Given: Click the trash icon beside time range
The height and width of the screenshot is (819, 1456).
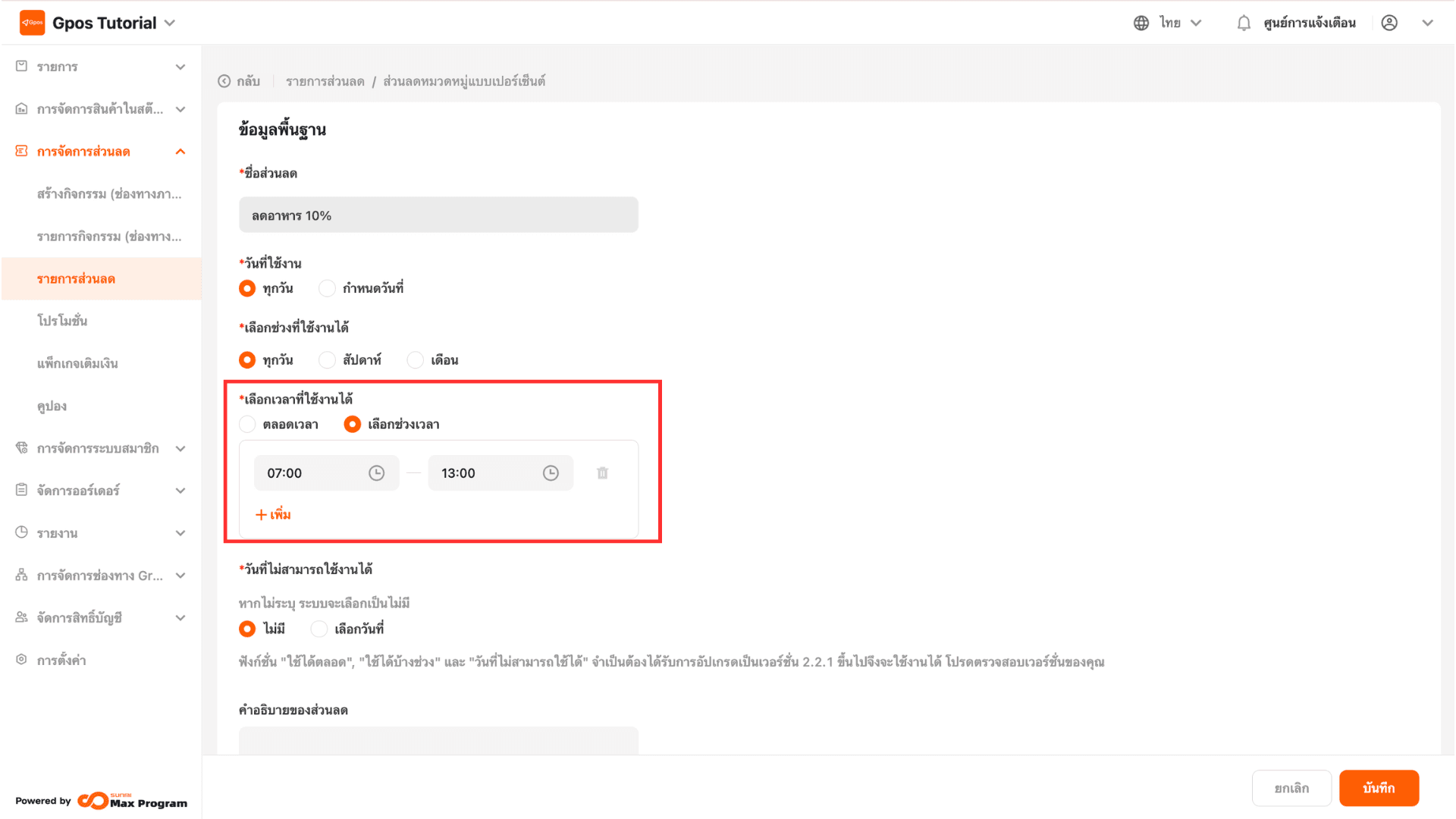Looking at the screenshot, I should coord(602,473).
